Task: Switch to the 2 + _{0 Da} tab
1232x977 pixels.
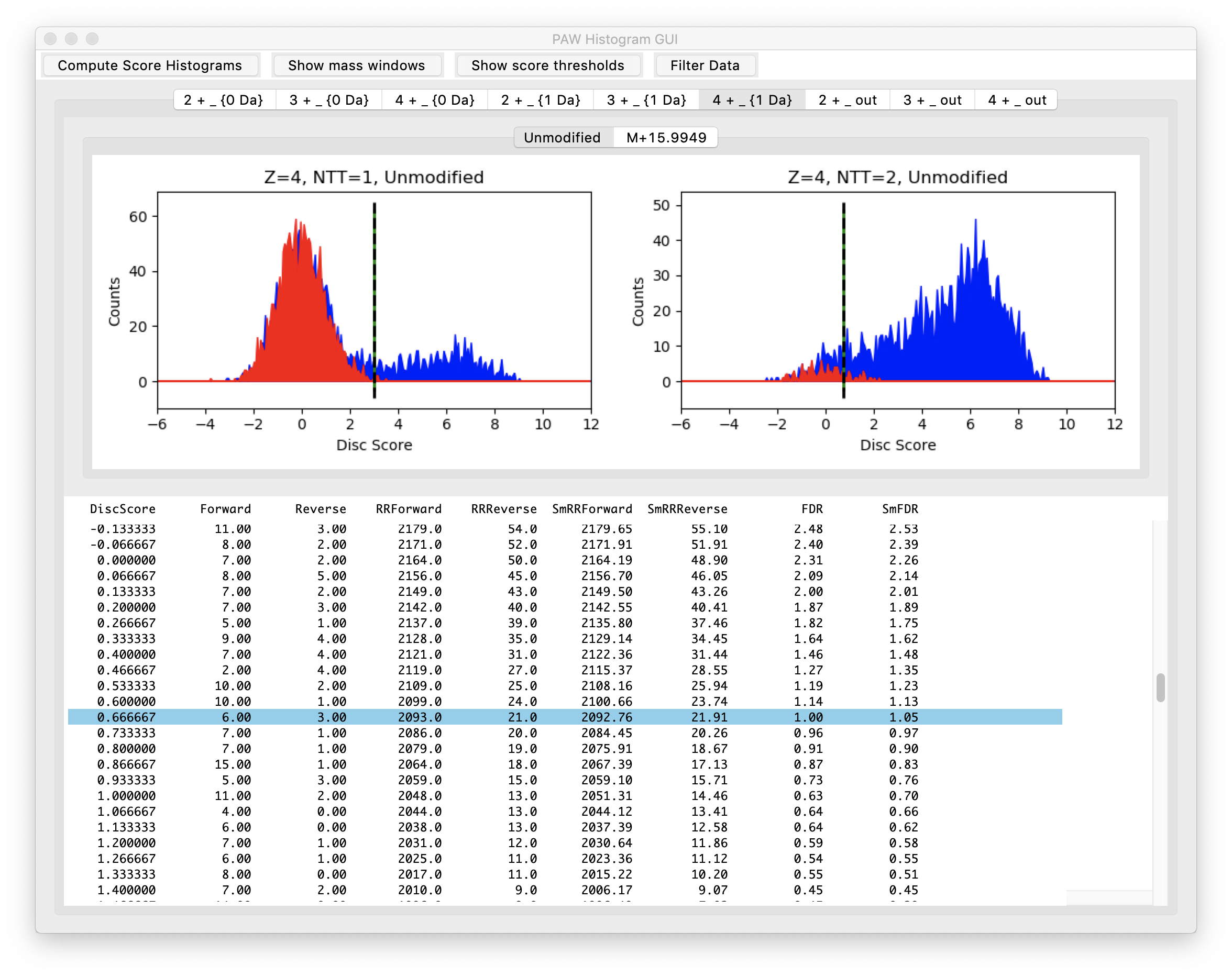Action: [224, 100]
